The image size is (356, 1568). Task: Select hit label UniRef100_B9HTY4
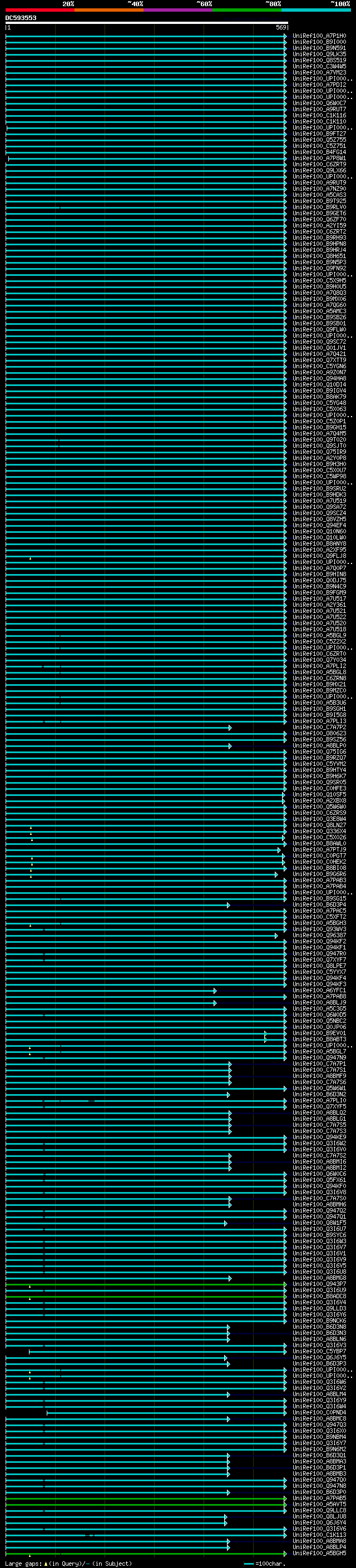click(x=319, y=770)
